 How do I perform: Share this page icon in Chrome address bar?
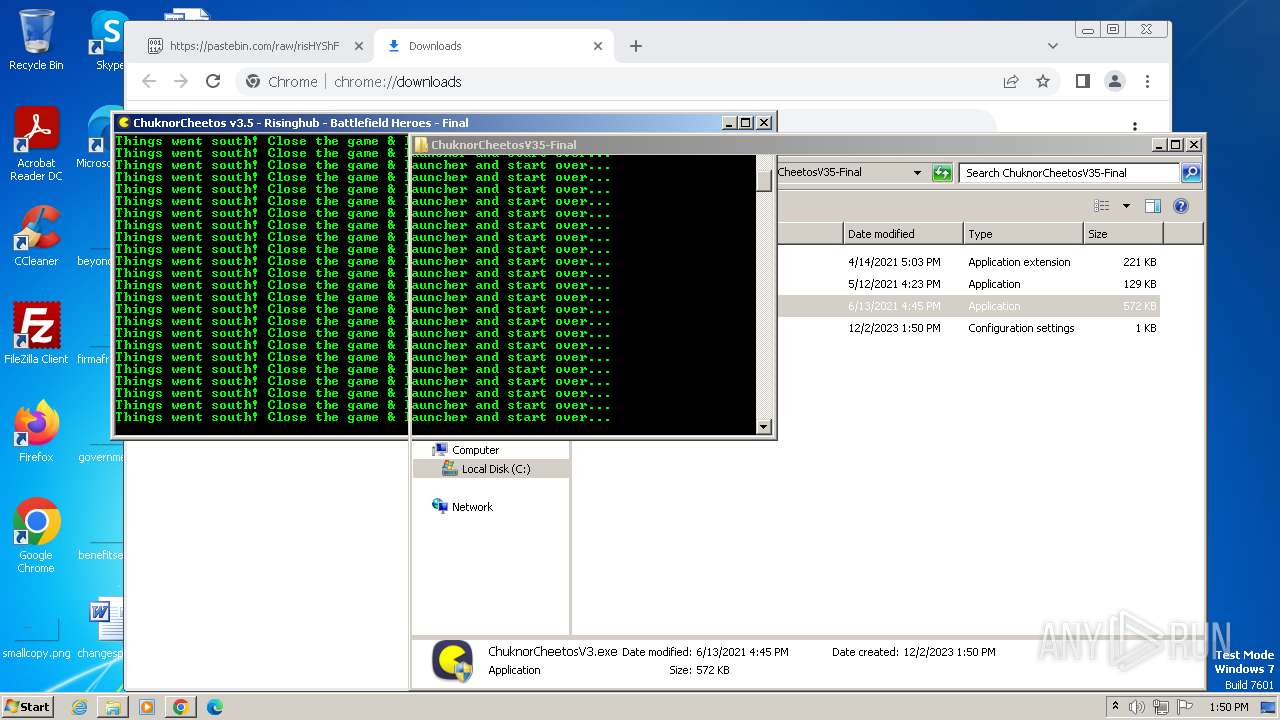[x=1011, y=82]
